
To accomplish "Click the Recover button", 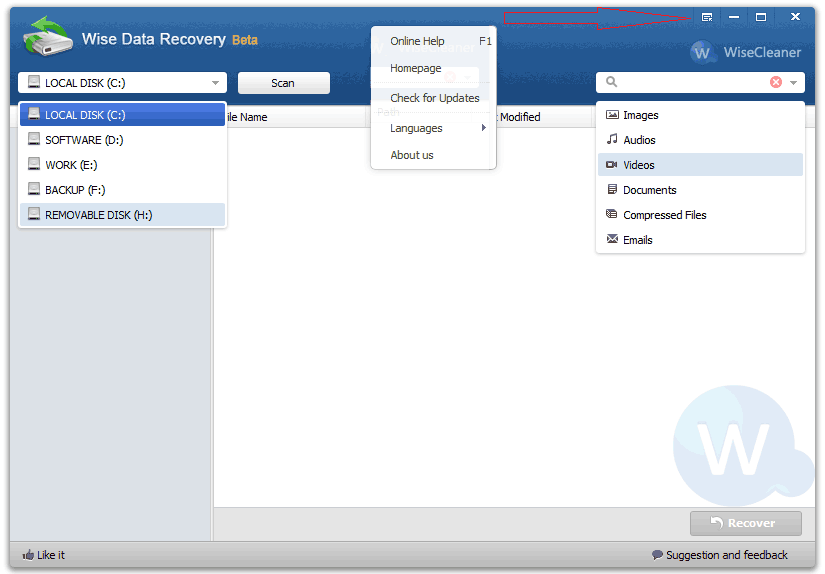I will point(746,523).
